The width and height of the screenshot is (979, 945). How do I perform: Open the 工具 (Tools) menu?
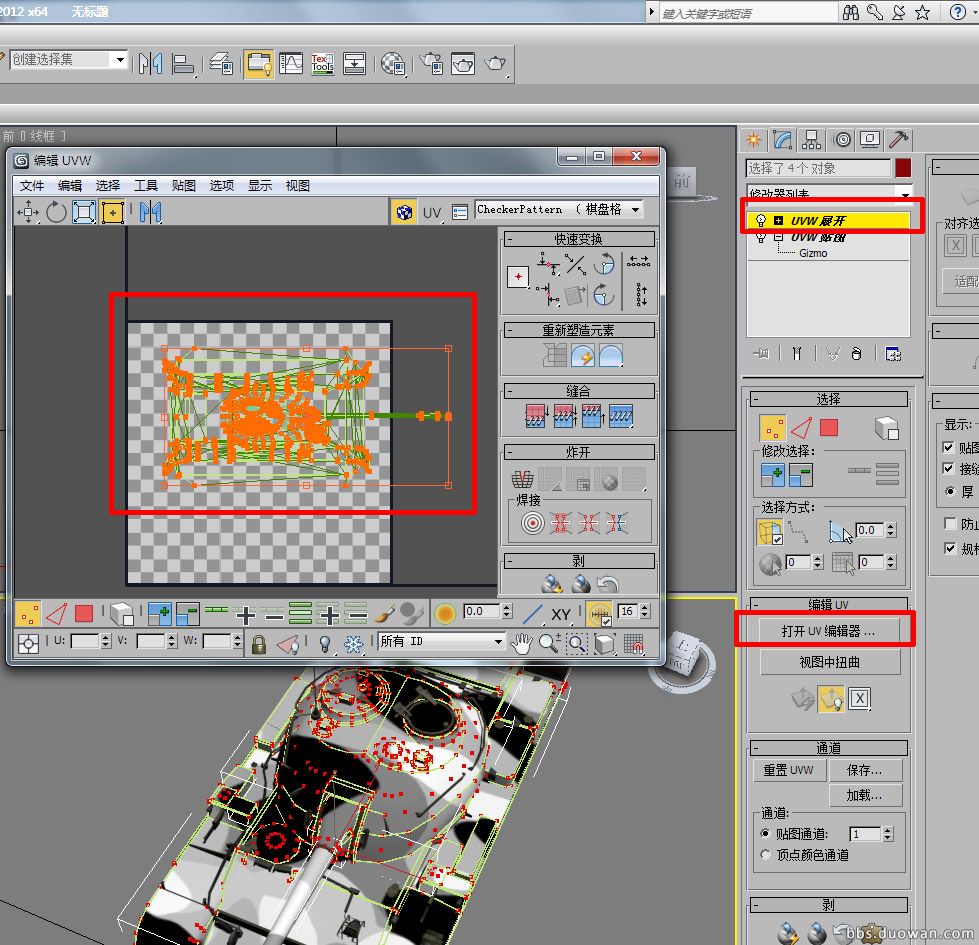tap(146, 185)
